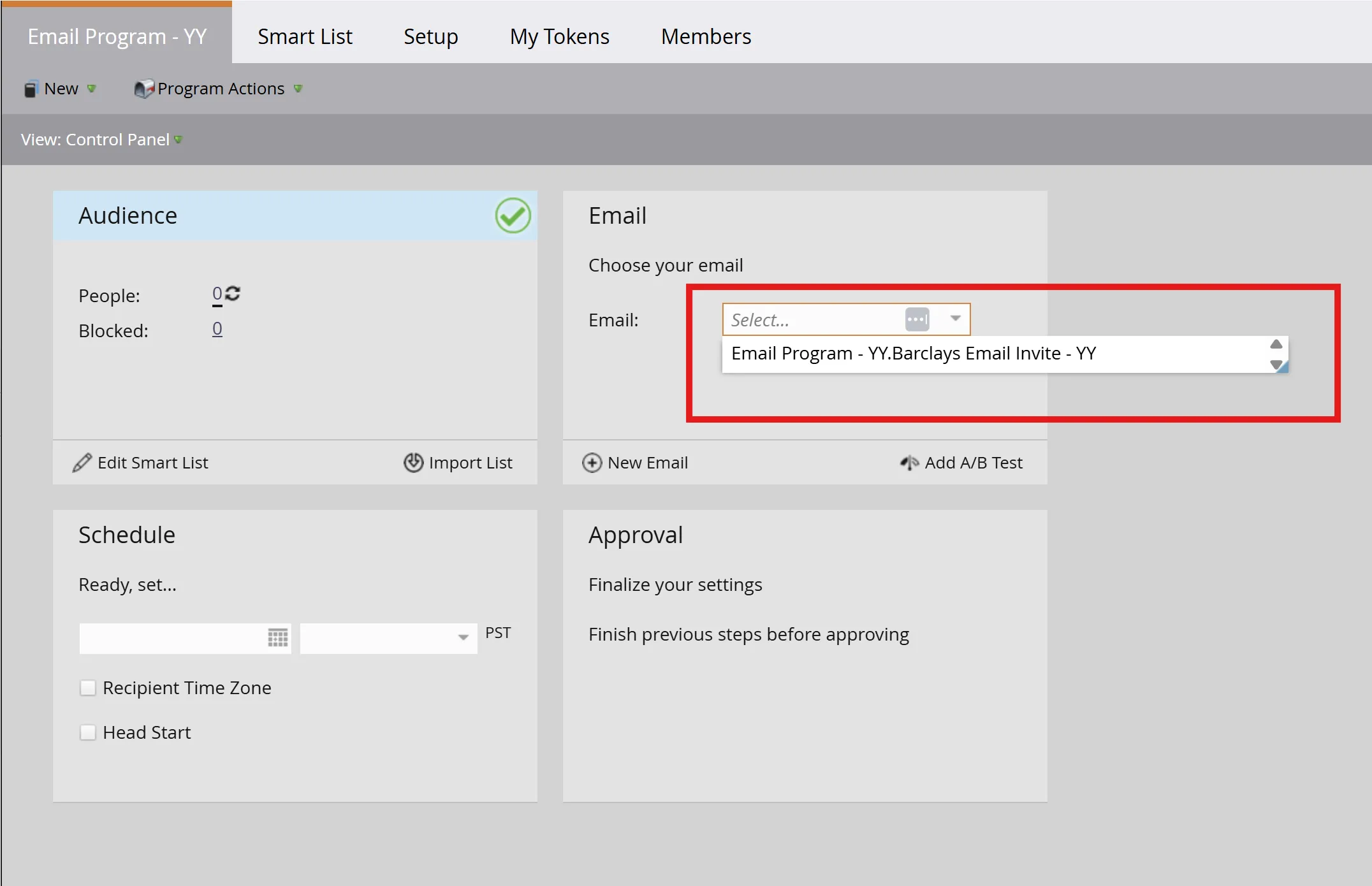This screenshot has height=886, width=1372.
Task: Select Email Program - YY.Barclays Email Invite option
Action: (x=914, y=353)
